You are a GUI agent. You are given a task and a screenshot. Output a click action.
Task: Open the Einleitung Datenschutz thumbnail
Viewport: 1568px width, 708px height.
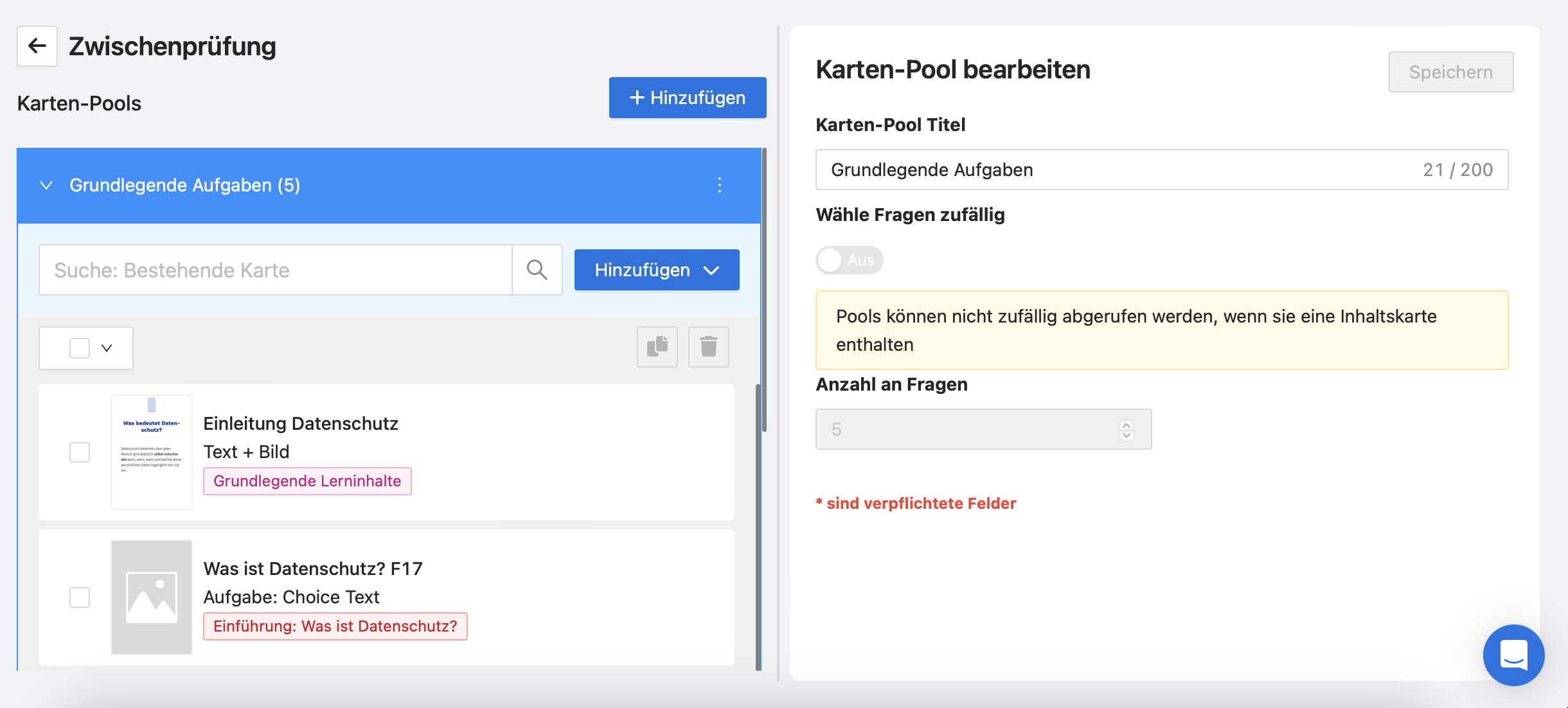[x=152, y=452]
